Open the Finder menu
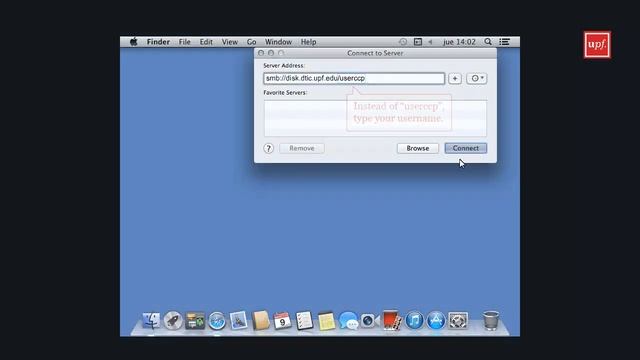 pyautogui.click(x=158, y=42)
